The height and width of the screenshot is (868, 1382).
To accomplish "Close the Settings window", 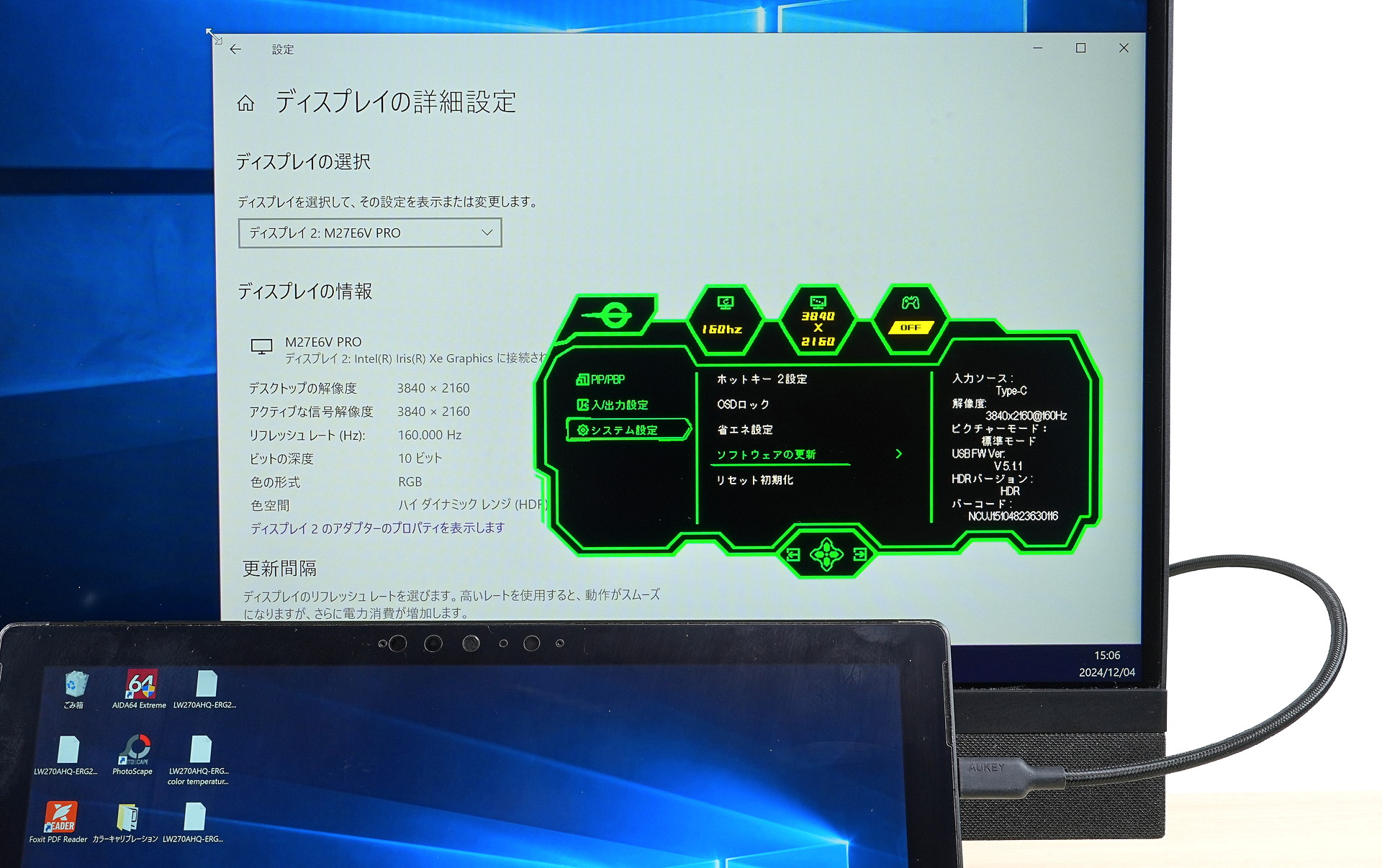I will click(x=1124, y=48).
